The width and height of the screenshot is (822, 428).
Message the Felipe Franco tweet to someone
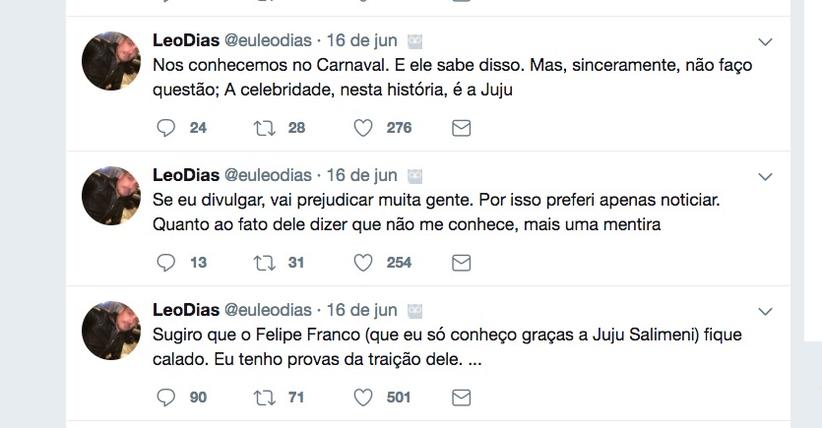[461, 397]
